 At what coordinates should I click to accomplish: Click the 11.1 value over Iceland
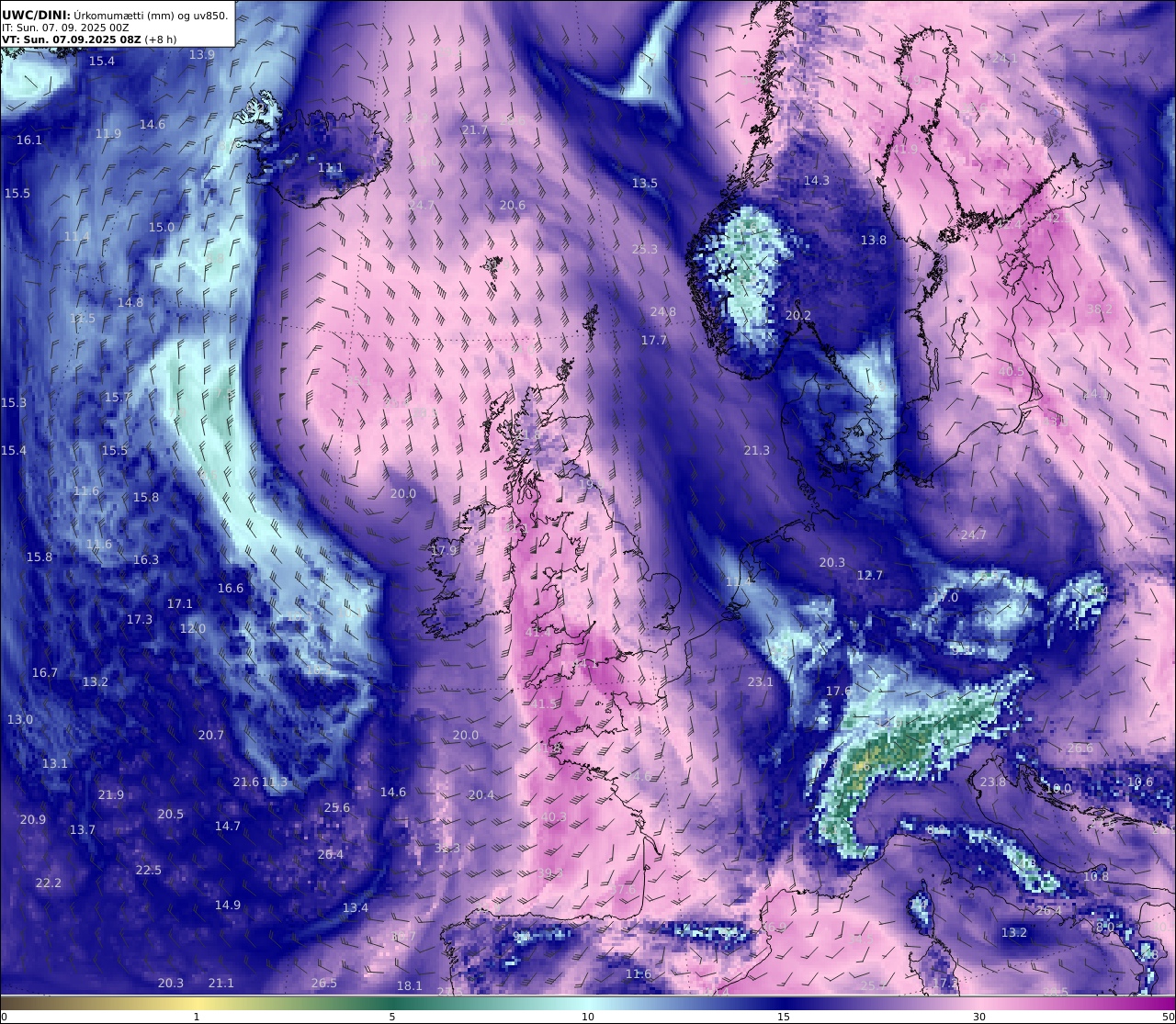click(x=331, y=167)
